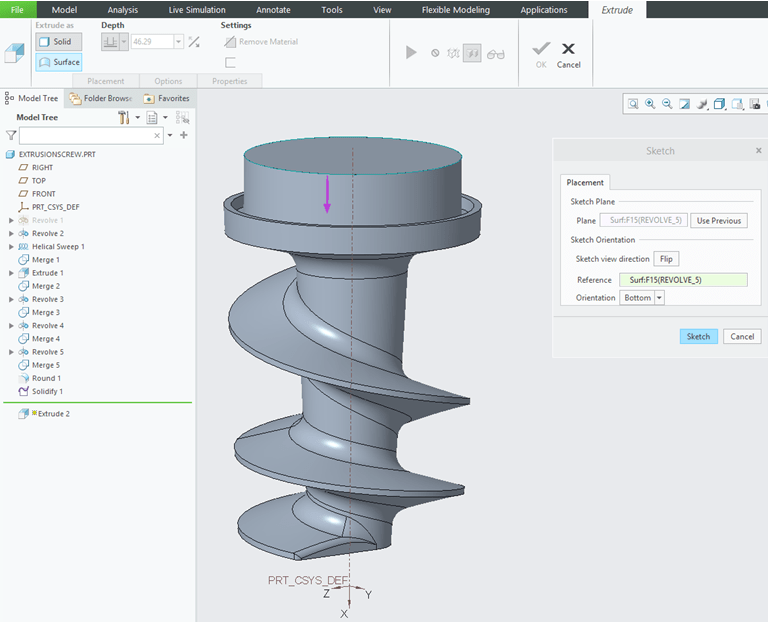This screenshot has width=768, height=622.
Task: Click the Refit zoom-to-fit icon
Action: tap(633, 103)
